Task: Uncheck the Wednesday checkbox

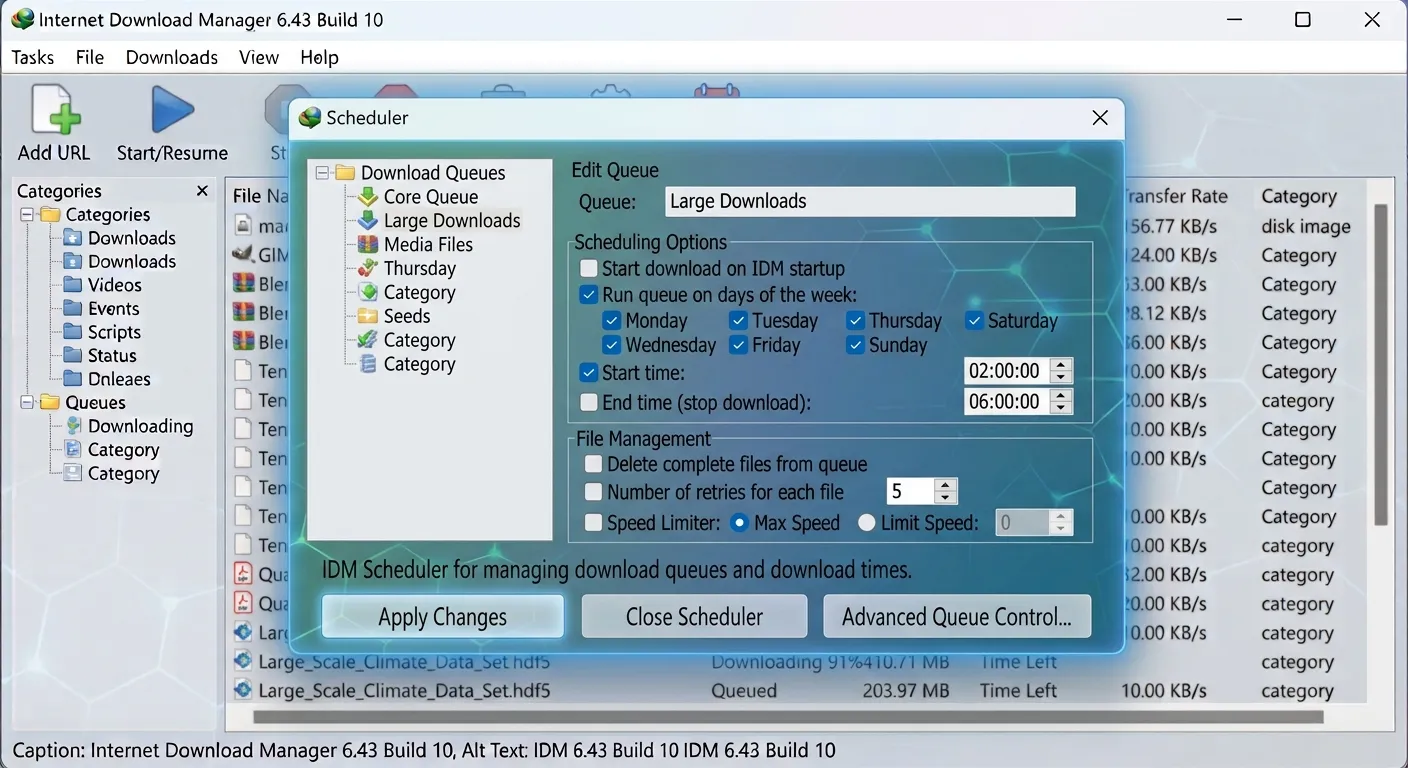Action: [x=612, y=345]
